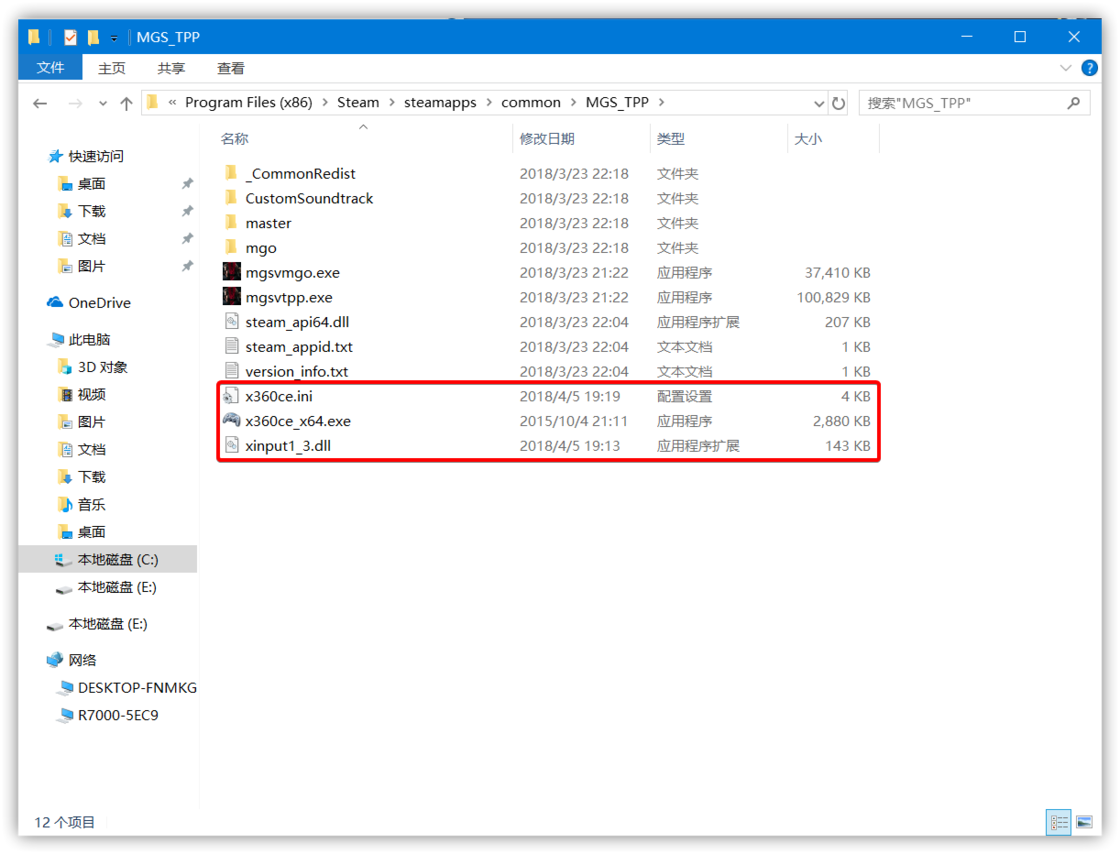
Task: Enable the details view layout
Action: coord(1058,822)
